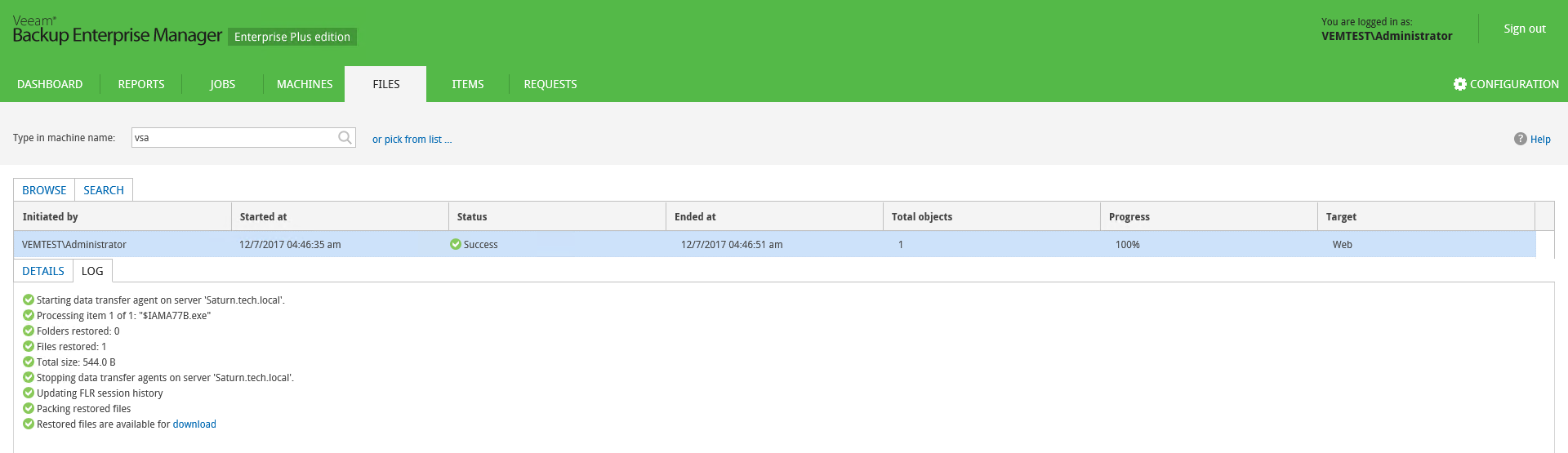1568x453 pixels.
Task: Click check icon beside 'Packing restored files'
Action: coord(29,408)
